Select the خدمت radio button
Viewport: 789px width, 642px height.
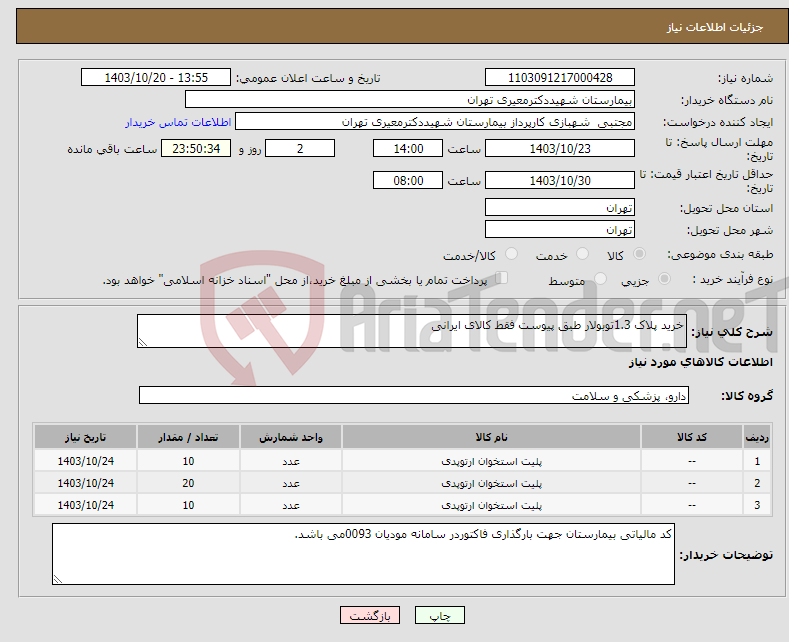tap(582, 254)
